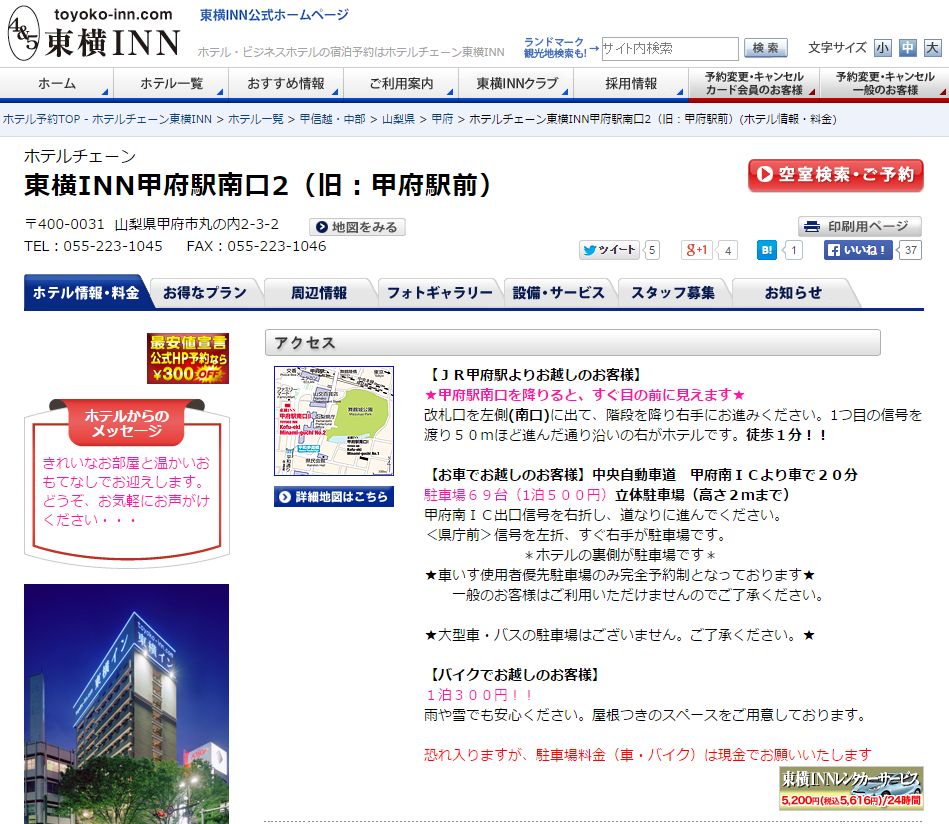
Task: Click the 〒400-0031 address text
Action: (x=151, y=224)
